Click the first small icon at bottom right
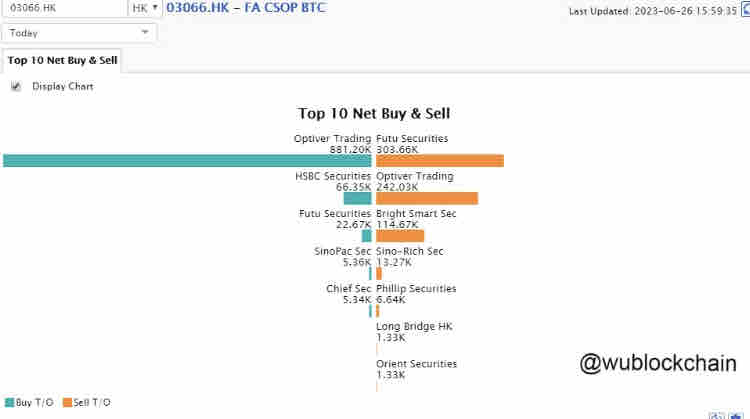Screen dimensions: 750x419 click(x=717, y=415)
